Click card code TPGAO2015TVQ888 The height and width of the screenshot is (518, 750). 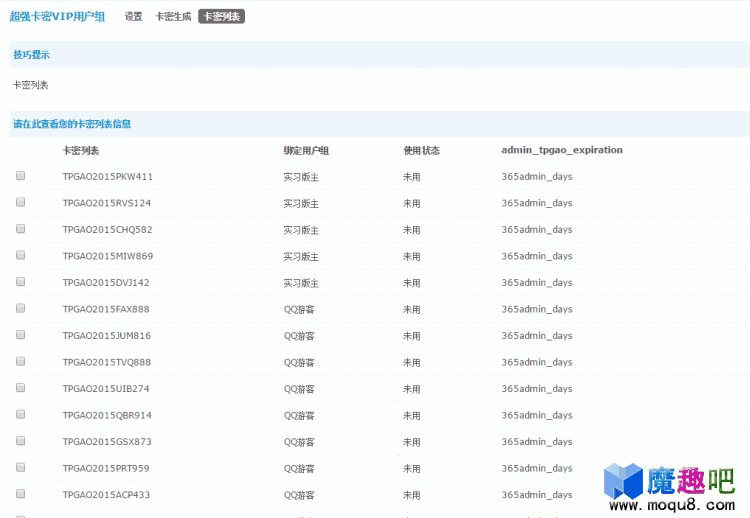(107, 362)
